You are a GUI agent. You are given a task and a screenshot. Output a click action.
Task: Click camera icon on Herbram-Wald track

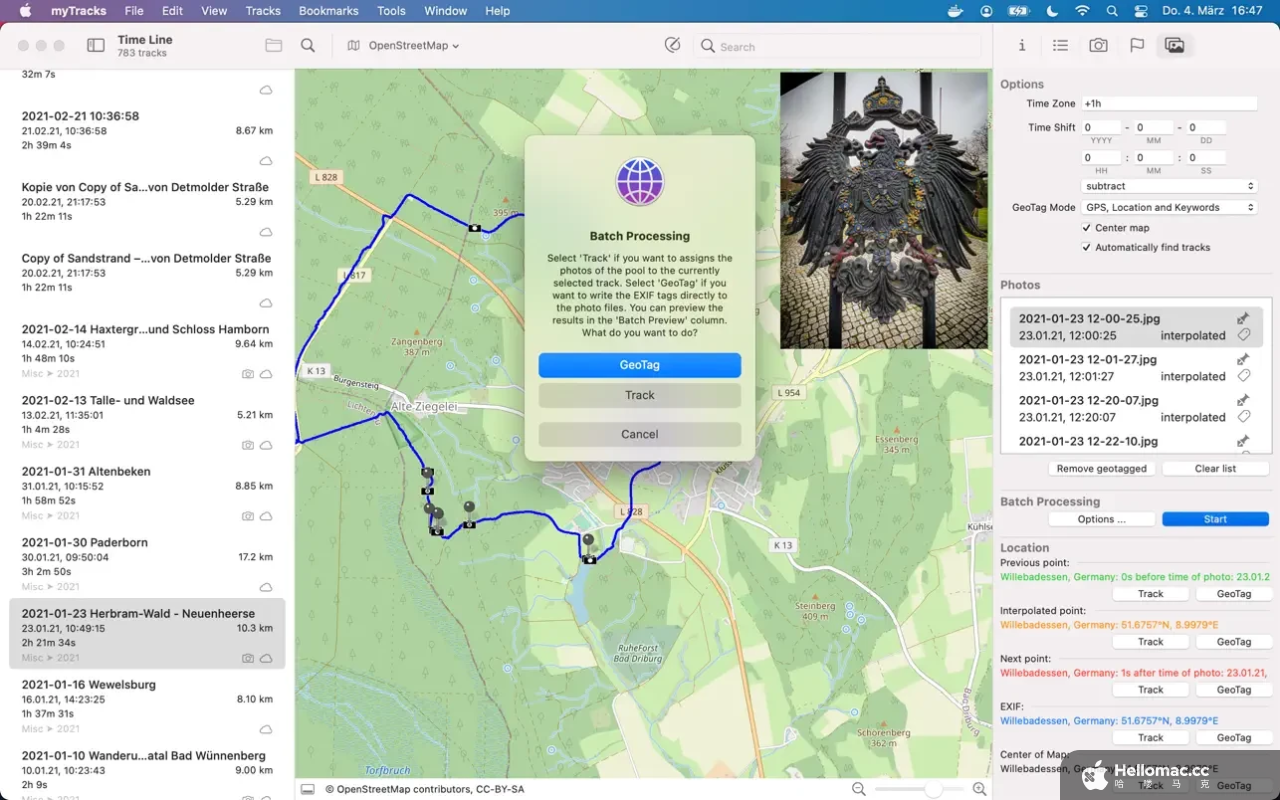point(247,658)
